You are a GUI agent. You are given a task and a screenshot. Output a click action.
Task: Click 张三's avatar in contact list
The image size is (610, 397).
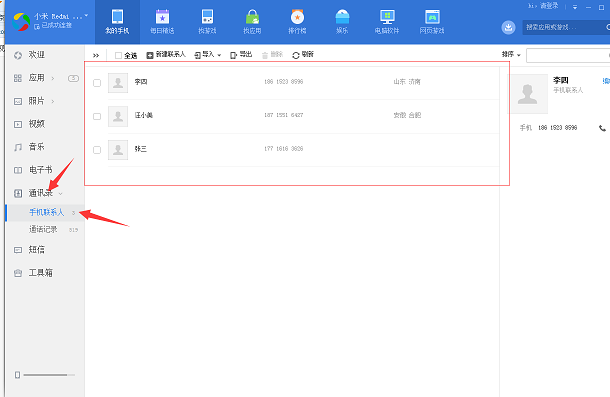[x=118, y=150]
